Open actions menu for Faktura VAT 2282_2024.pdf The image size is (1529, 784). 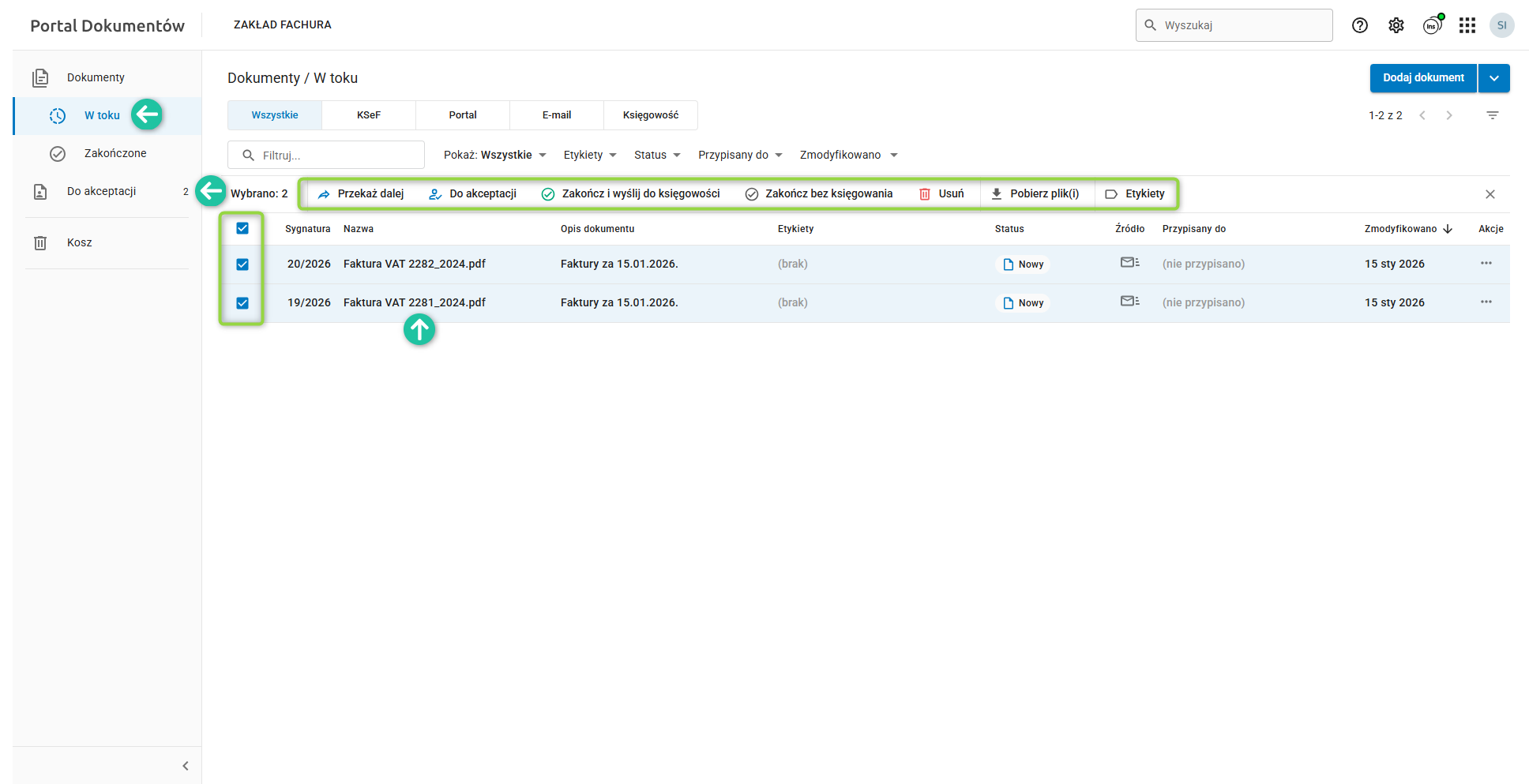point(1486,264)
